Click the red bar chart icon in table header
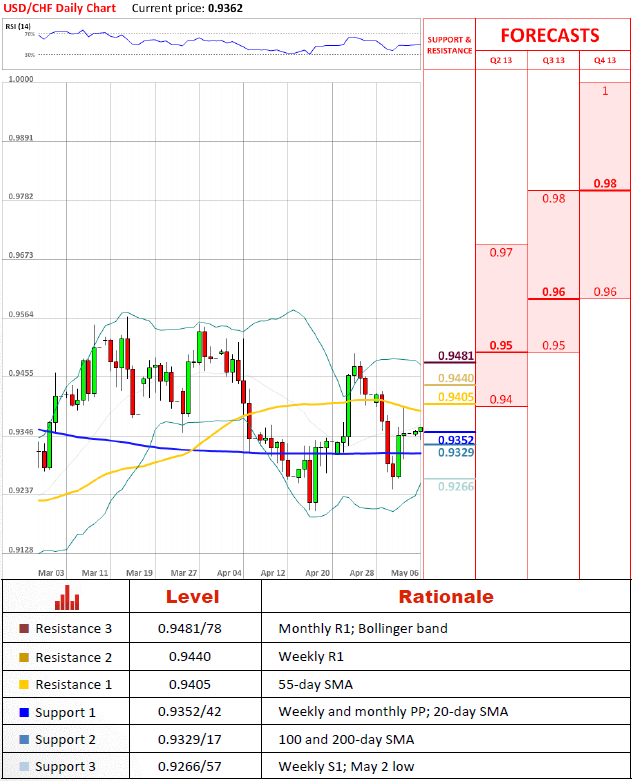 (67, 597)
